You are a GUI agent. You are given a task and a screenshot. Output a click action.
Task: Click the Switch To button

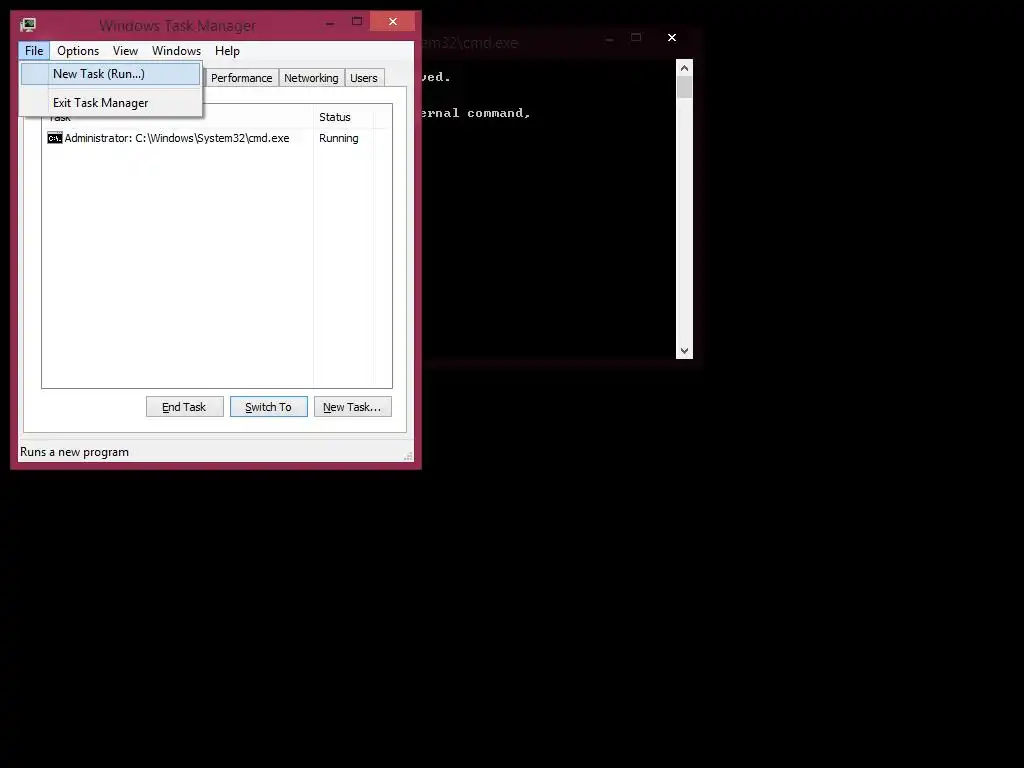point(268,407)
